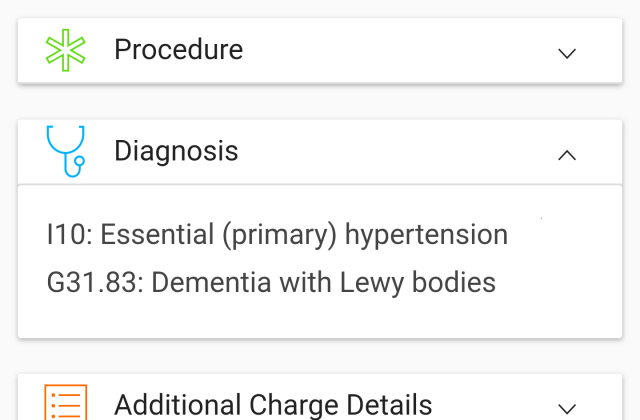Select the Diagnosis section title
Screen dimensions: 640x420
pyautogui.click(x=176, y=151)
